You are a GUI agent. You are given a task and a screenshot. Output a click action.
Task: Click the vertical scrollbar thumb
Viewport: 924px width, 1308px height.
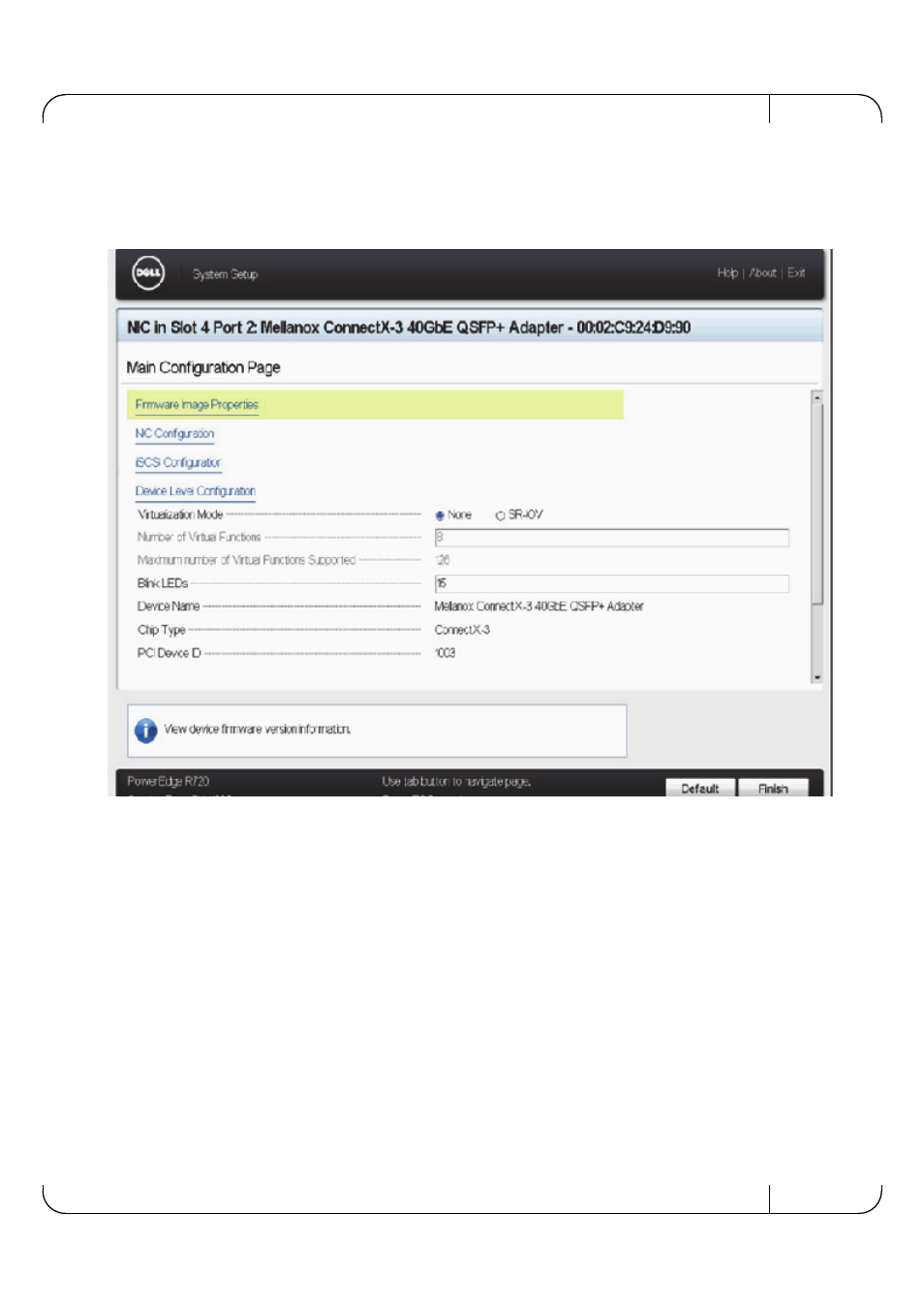click(817, 505)
